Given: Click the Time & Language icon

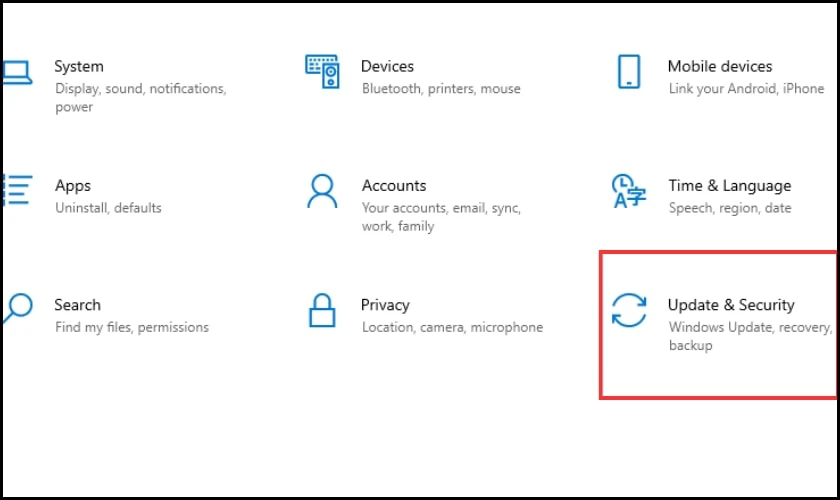Looking at the screenshot, I should (629, 190).
